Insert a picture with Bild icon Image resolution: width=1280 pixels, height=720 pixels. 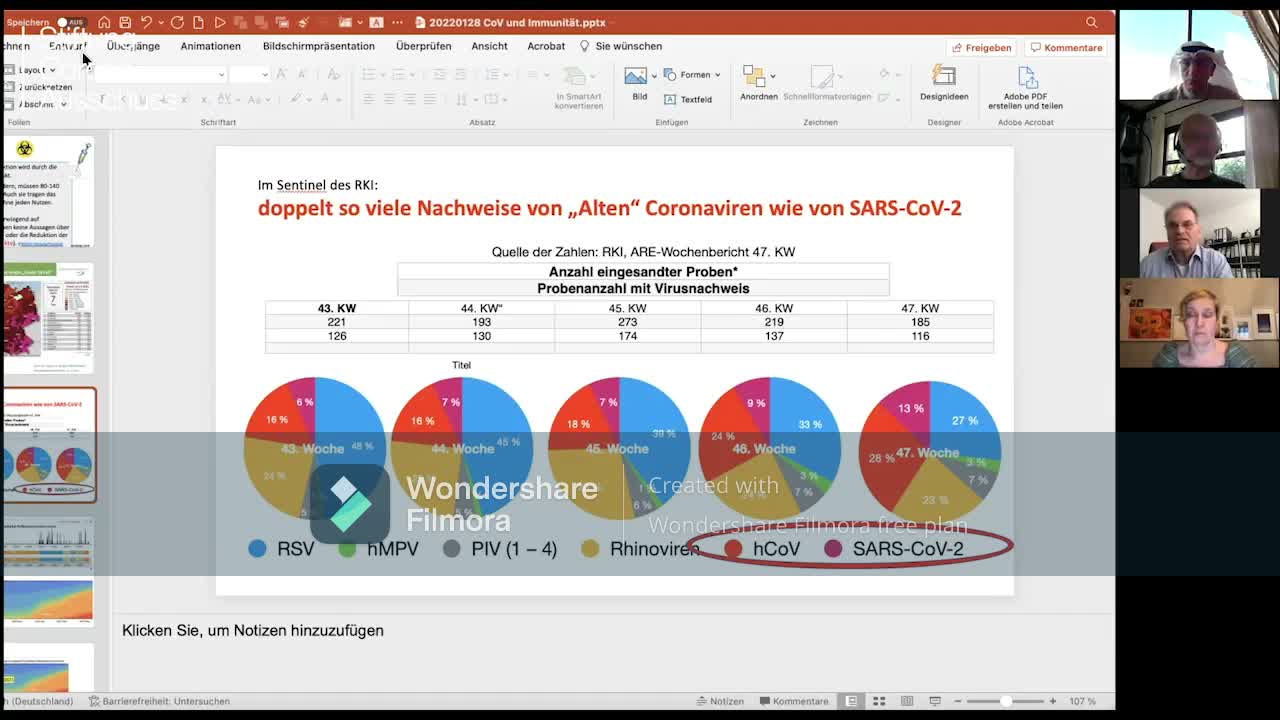pyautogui.click(x=635, y=77)
